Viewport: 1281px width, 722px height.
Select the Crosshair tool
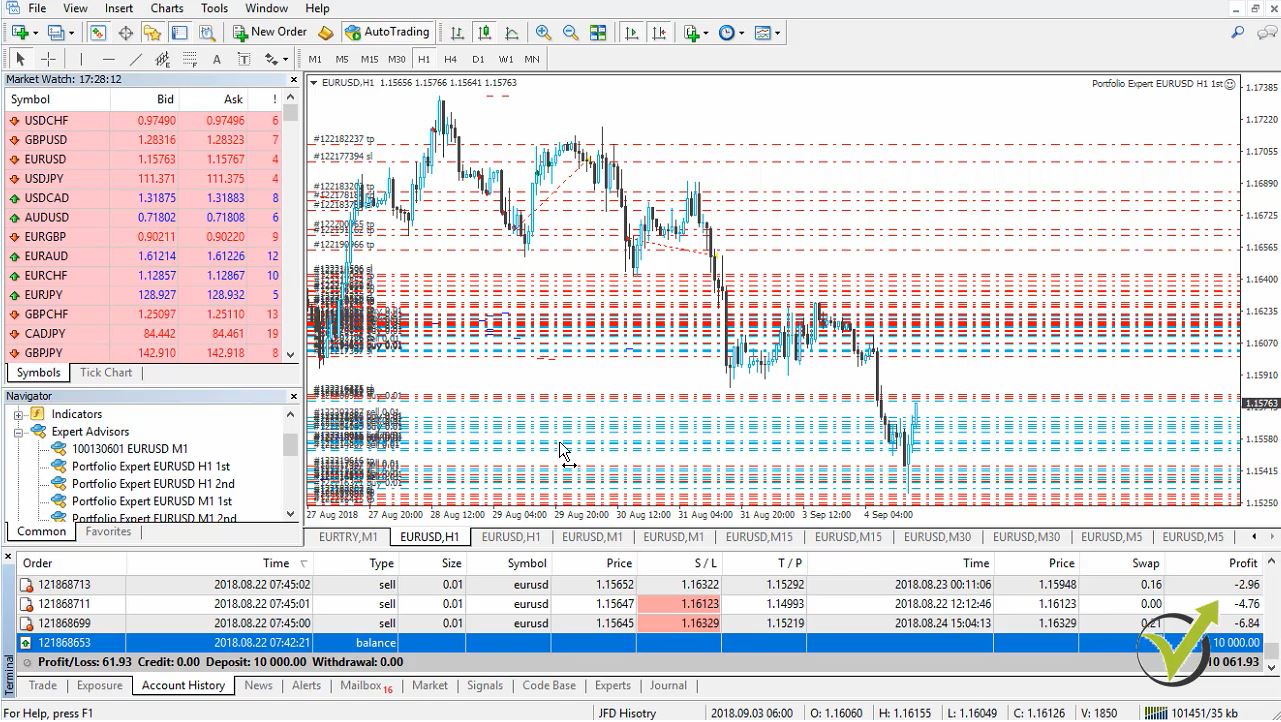48,58
